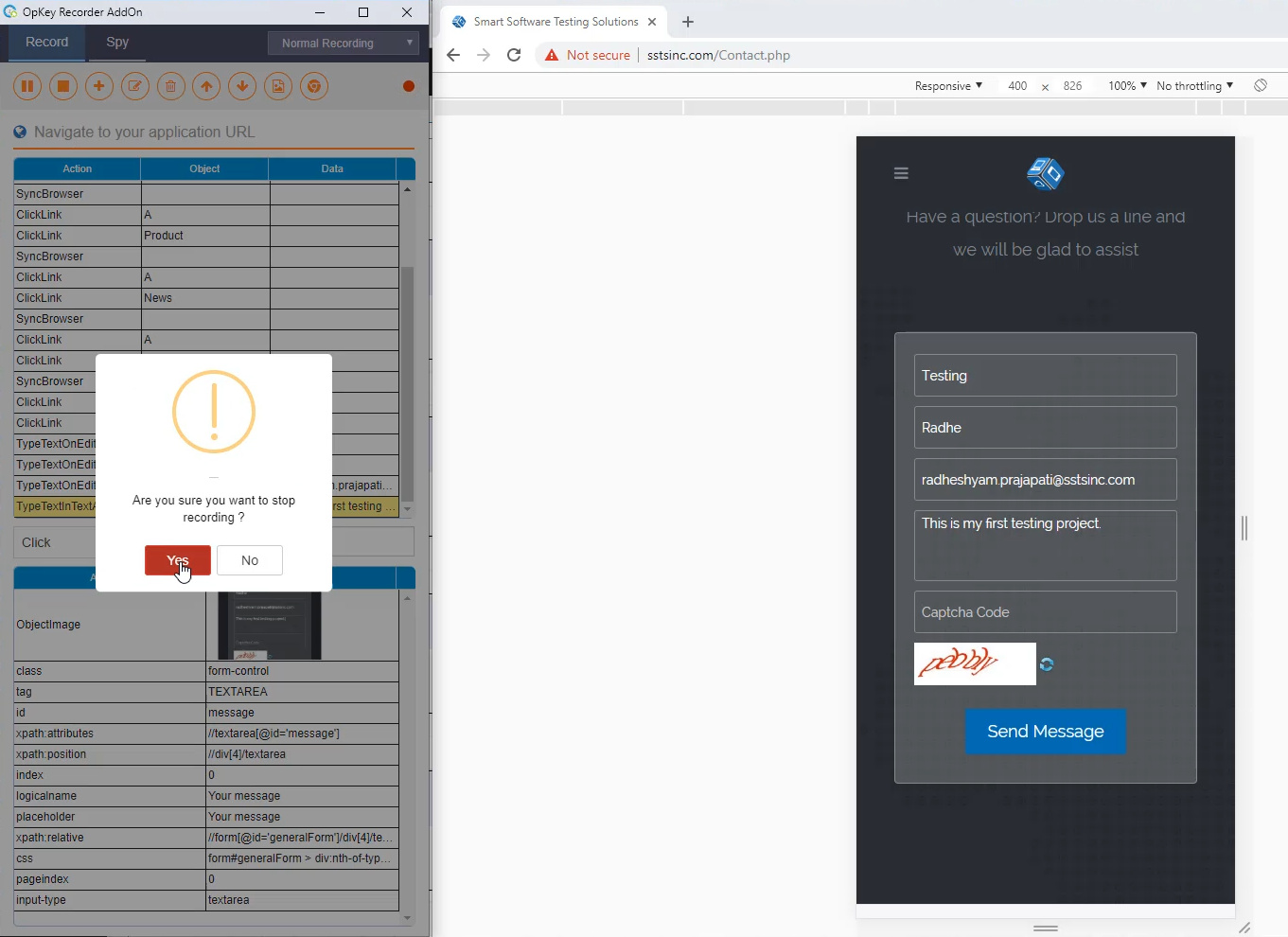This screenshot has width=1288, height=937.
Task: Open the hamburger menu on the website
Action: 901,173
